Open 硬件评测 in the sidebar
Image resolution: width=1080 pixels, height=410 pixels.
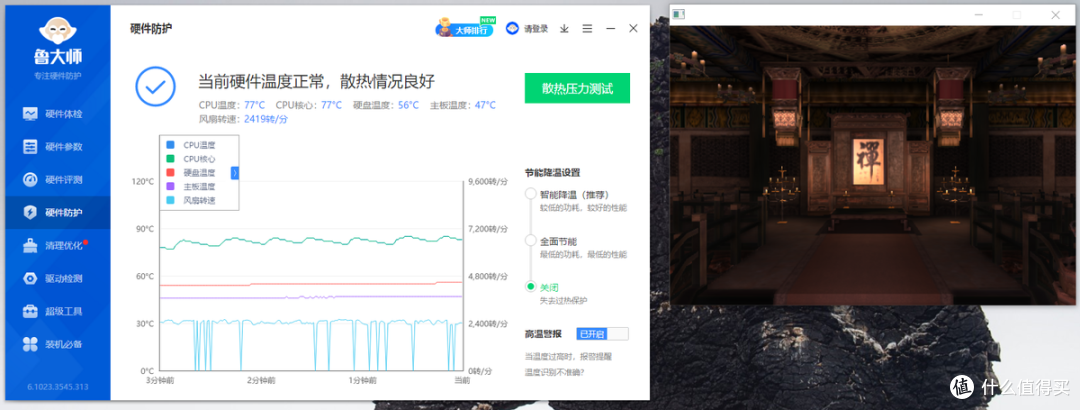(x=55, y=180)
